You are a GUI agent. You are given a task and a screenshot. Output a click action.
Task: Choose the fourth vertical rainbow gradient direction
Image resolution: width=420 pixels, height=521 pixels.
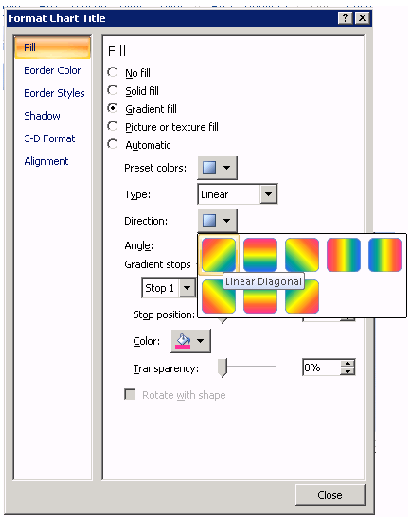coord(344,255)
